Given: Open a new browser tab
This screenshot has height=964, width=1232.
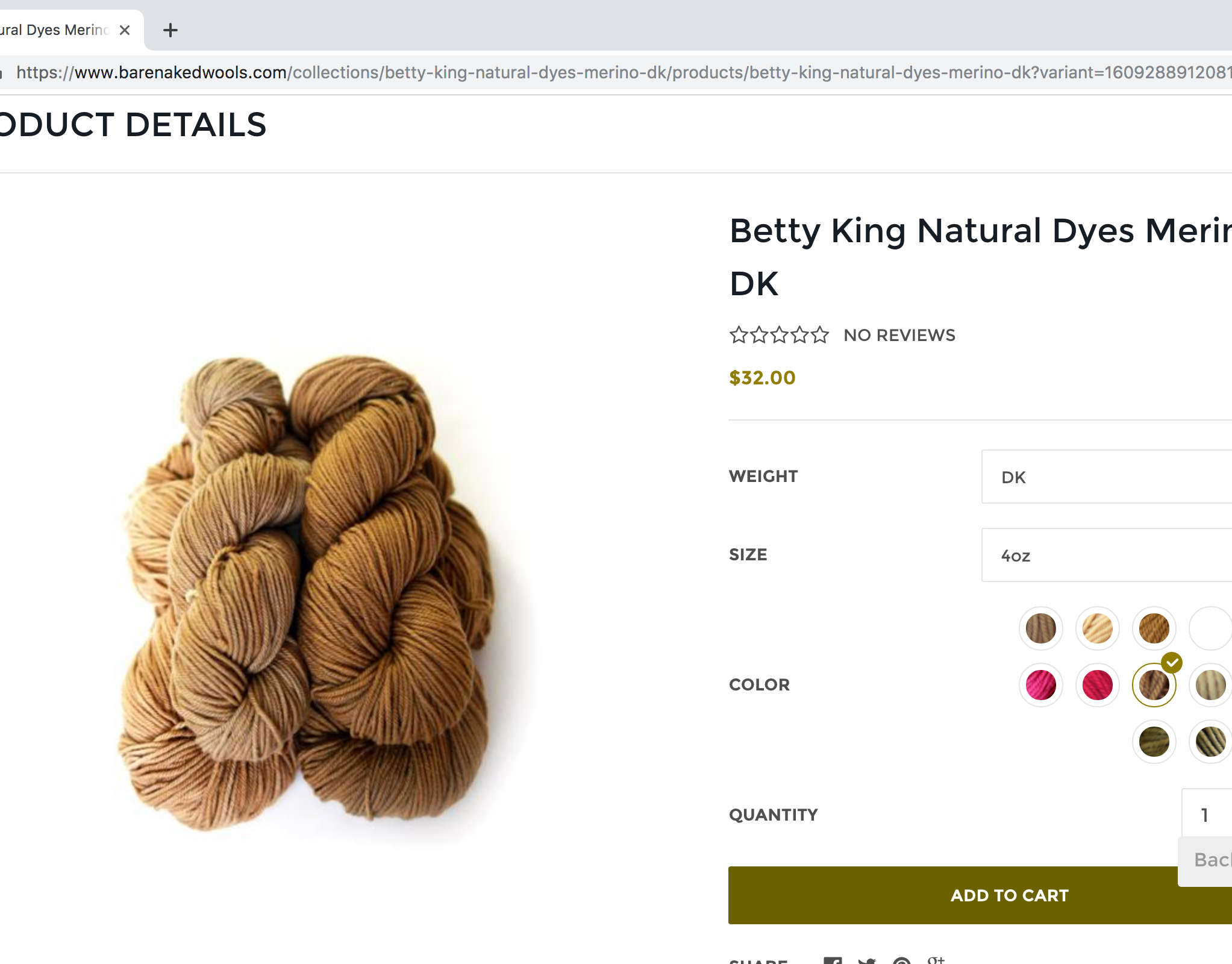Looking at the screenshot, I should pyautogui.click(x=170, y=30).
